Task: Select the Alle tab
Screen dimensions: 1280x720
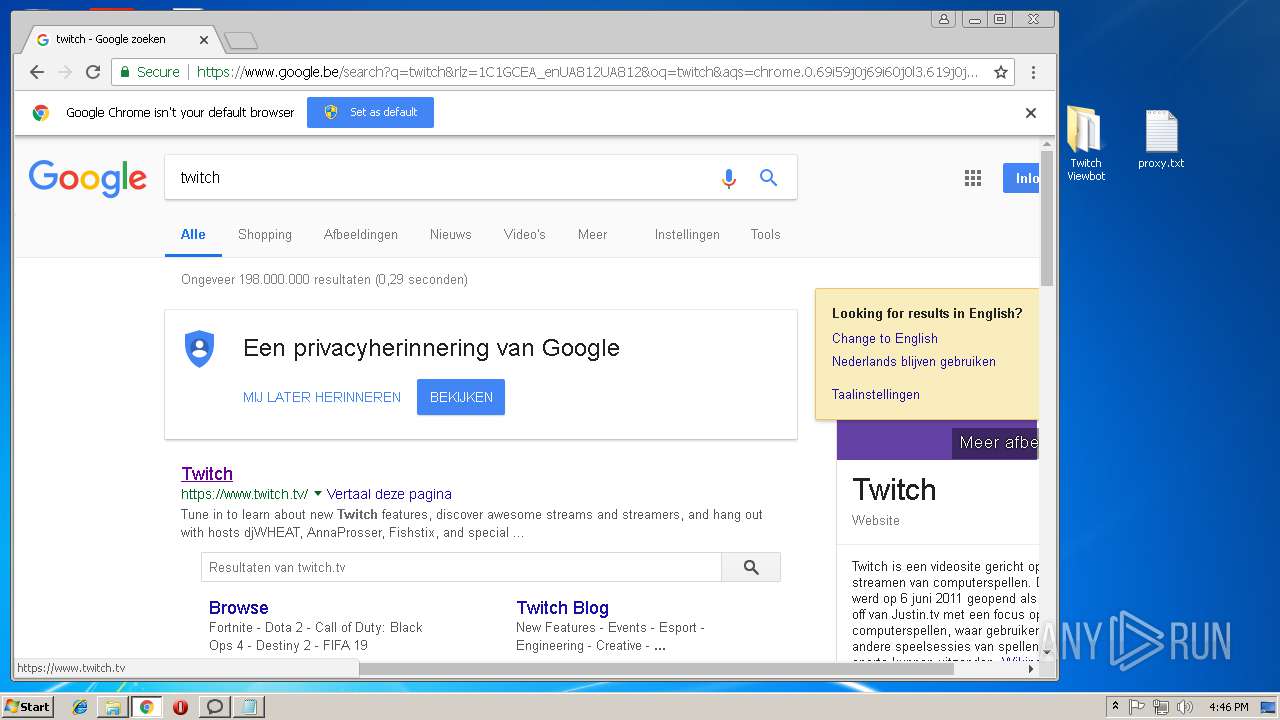Action: click(x=193, y=234)
